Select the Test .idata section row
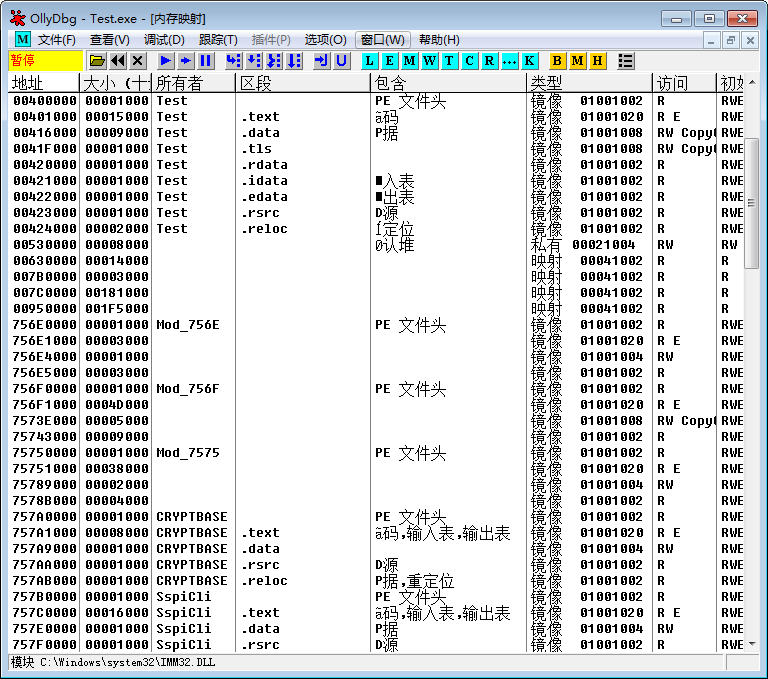Viewport: 768px width, 679px height. [376, 181]
